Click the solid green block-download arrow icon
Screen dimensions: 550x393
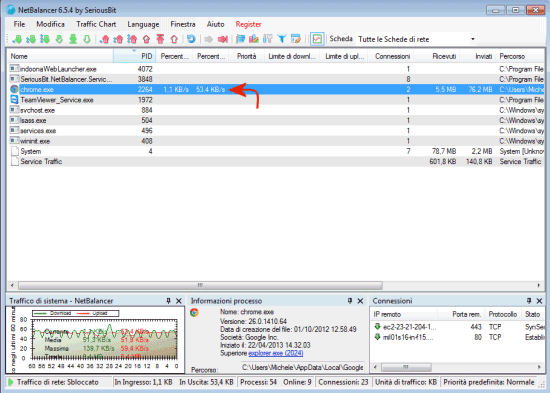73,39
